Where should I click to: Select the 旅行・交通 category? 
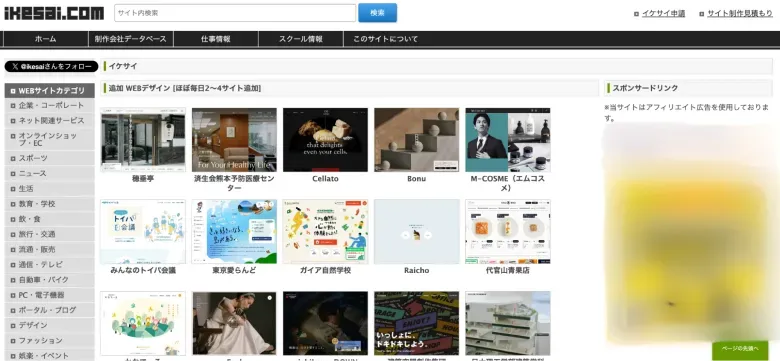[x=50, y=234]
